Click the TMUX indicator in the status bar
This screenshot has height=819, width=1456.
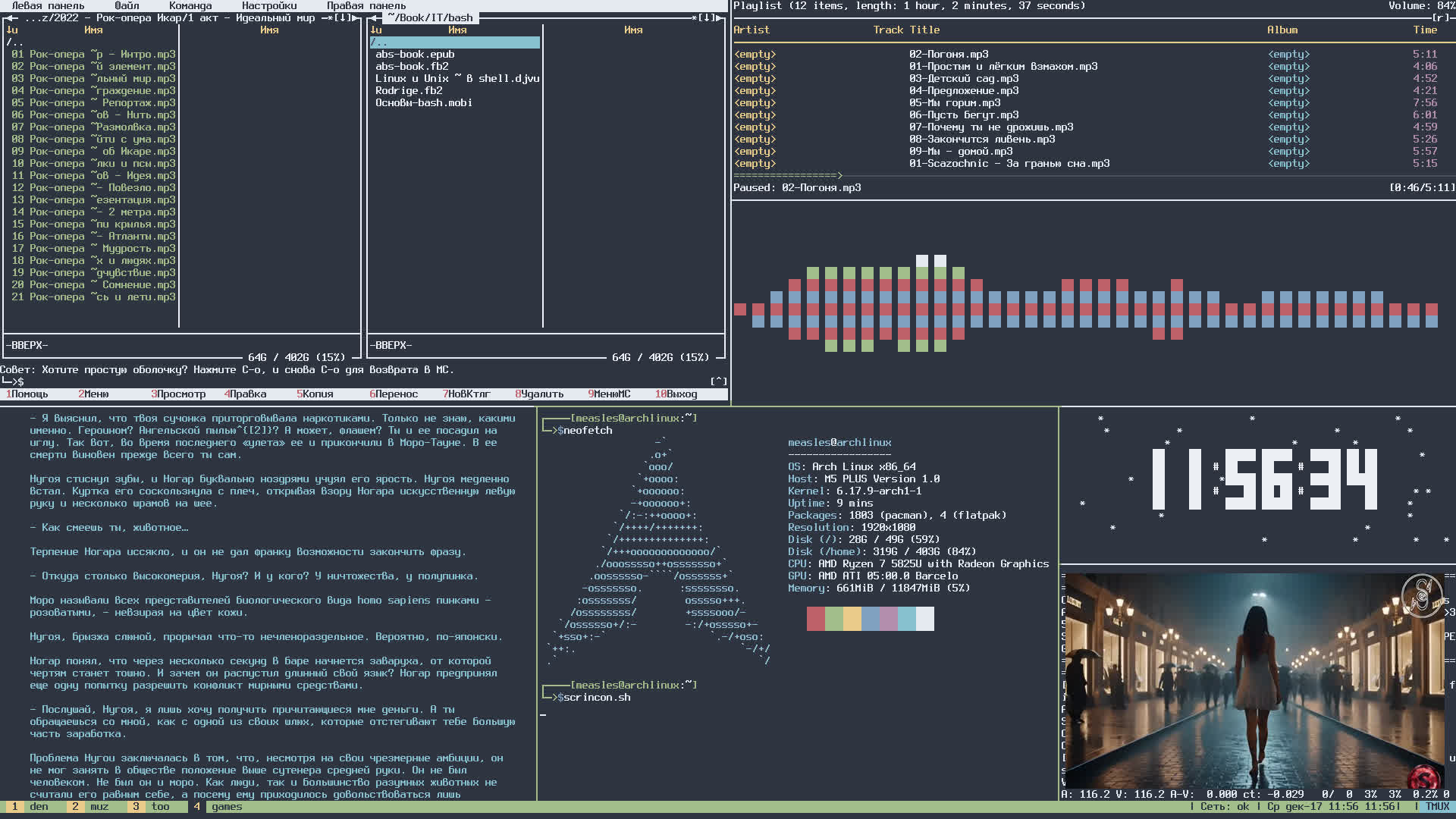1436,807
